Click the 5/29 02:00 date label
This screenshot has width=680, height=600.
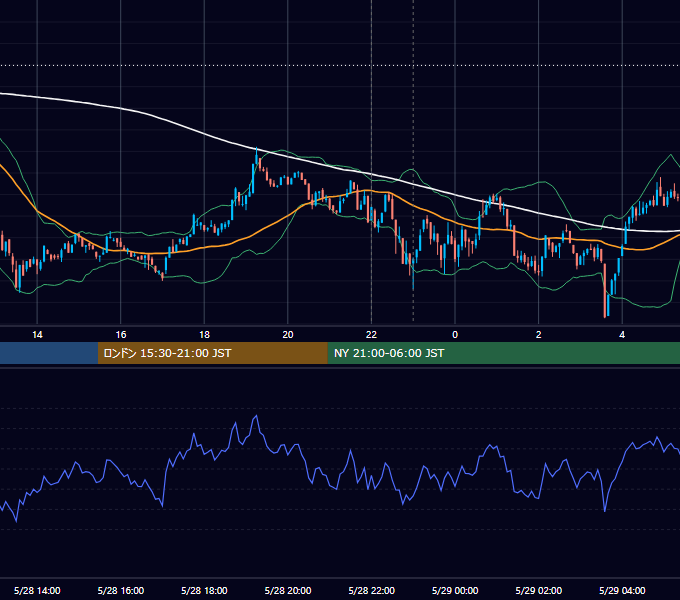539,590
